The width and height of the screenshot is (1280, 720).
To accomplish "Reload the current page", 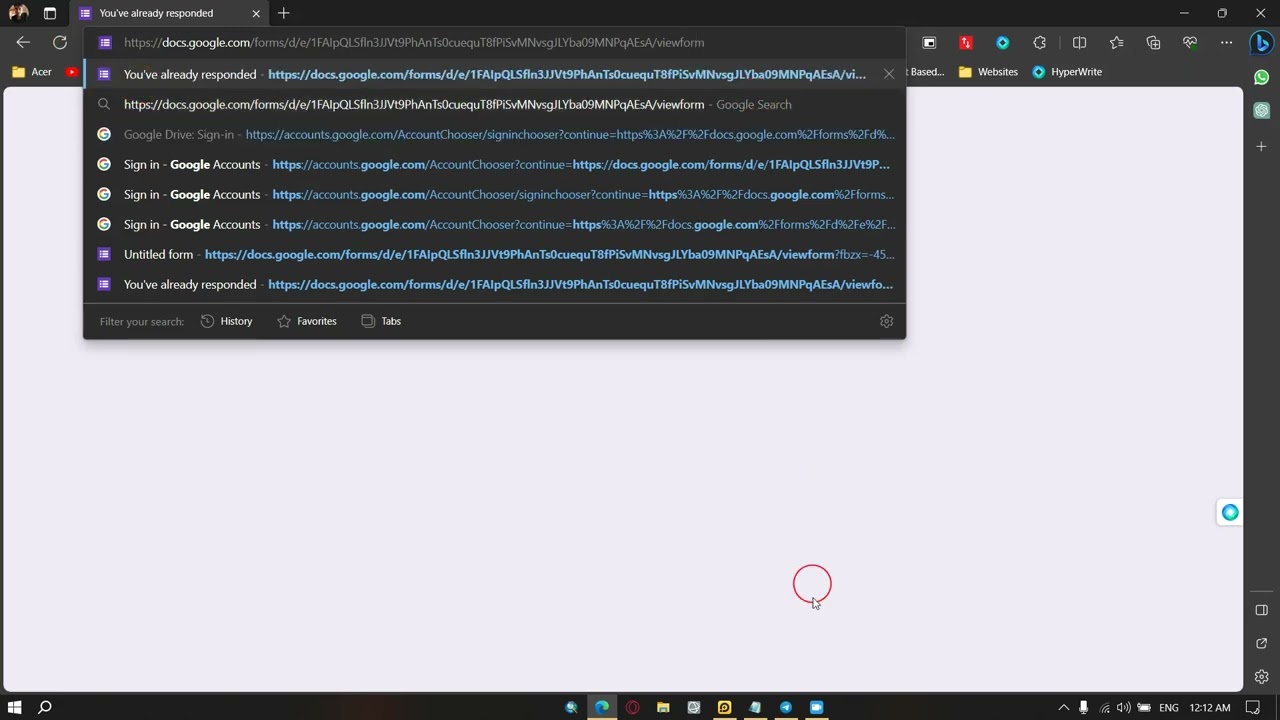I will [60, 43].
